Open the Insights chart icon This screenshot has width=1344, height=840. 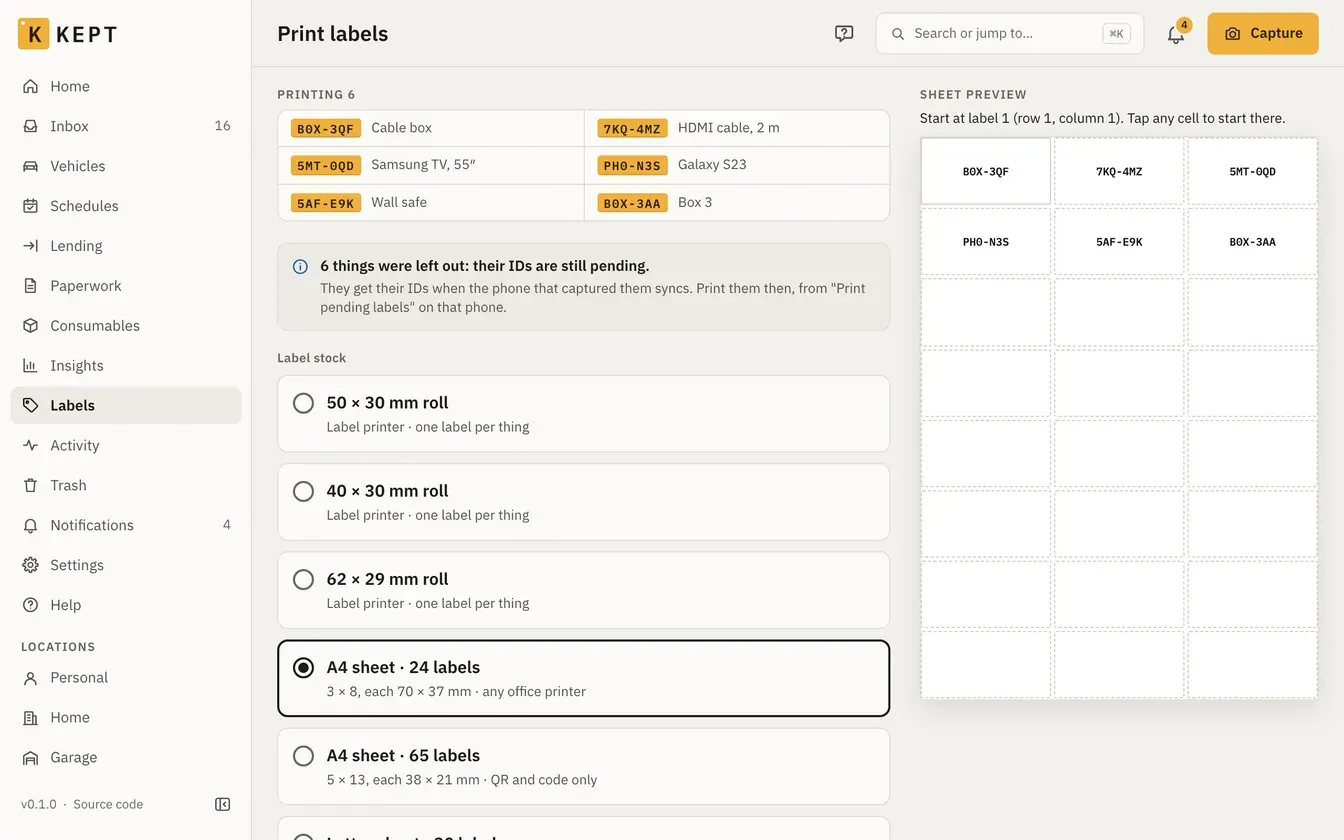pyautogui.click(x=31, y=366)
